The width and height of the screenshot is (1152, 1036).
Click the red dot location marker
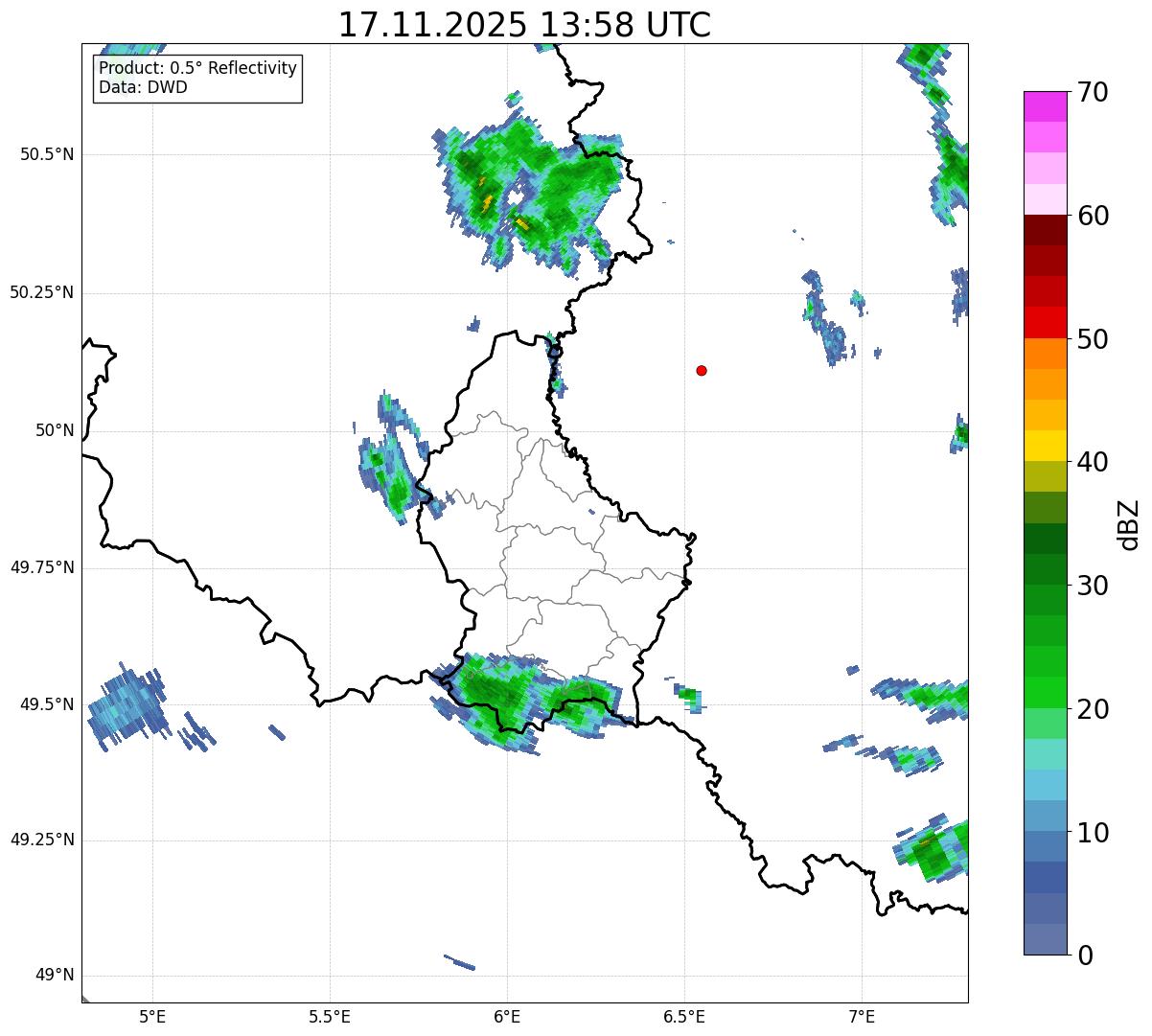coord(702,370)
